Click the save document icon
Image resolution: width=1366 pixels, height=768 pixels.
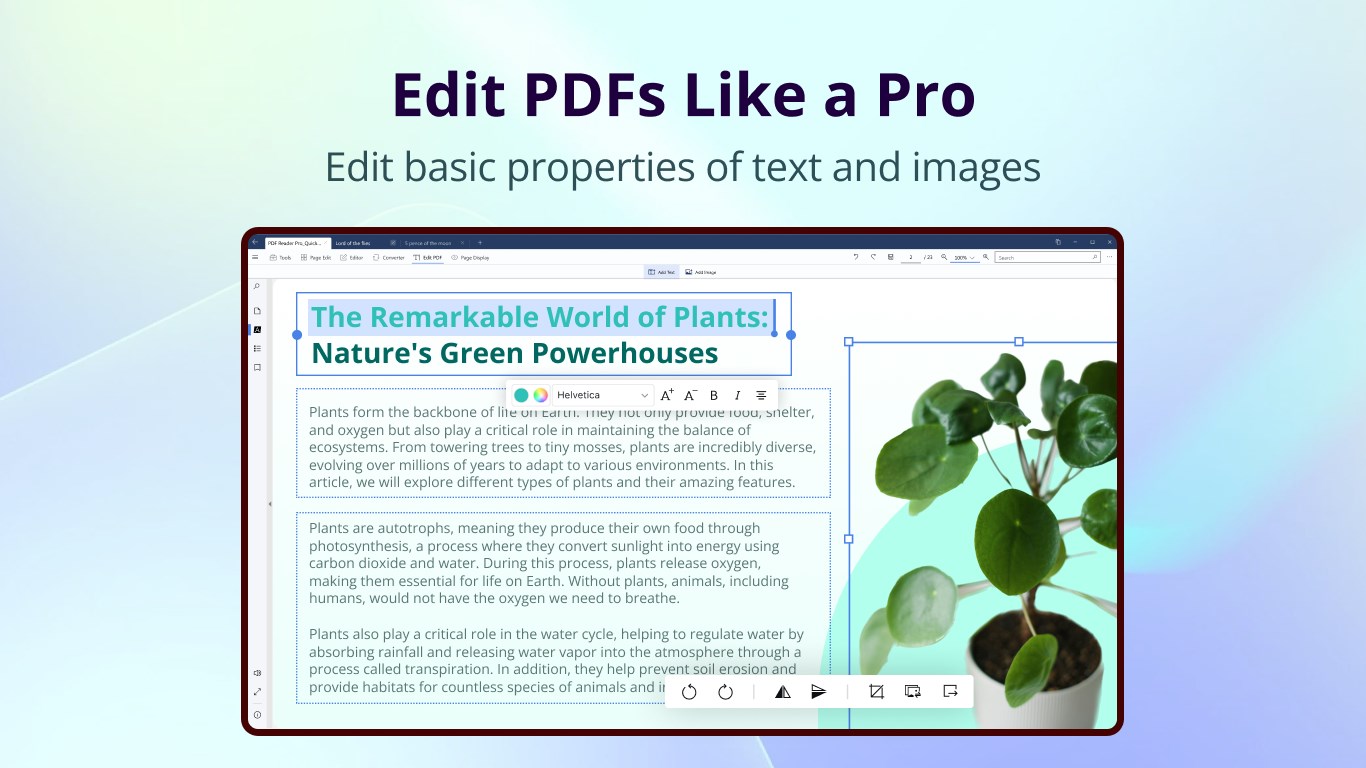[890, 257]
